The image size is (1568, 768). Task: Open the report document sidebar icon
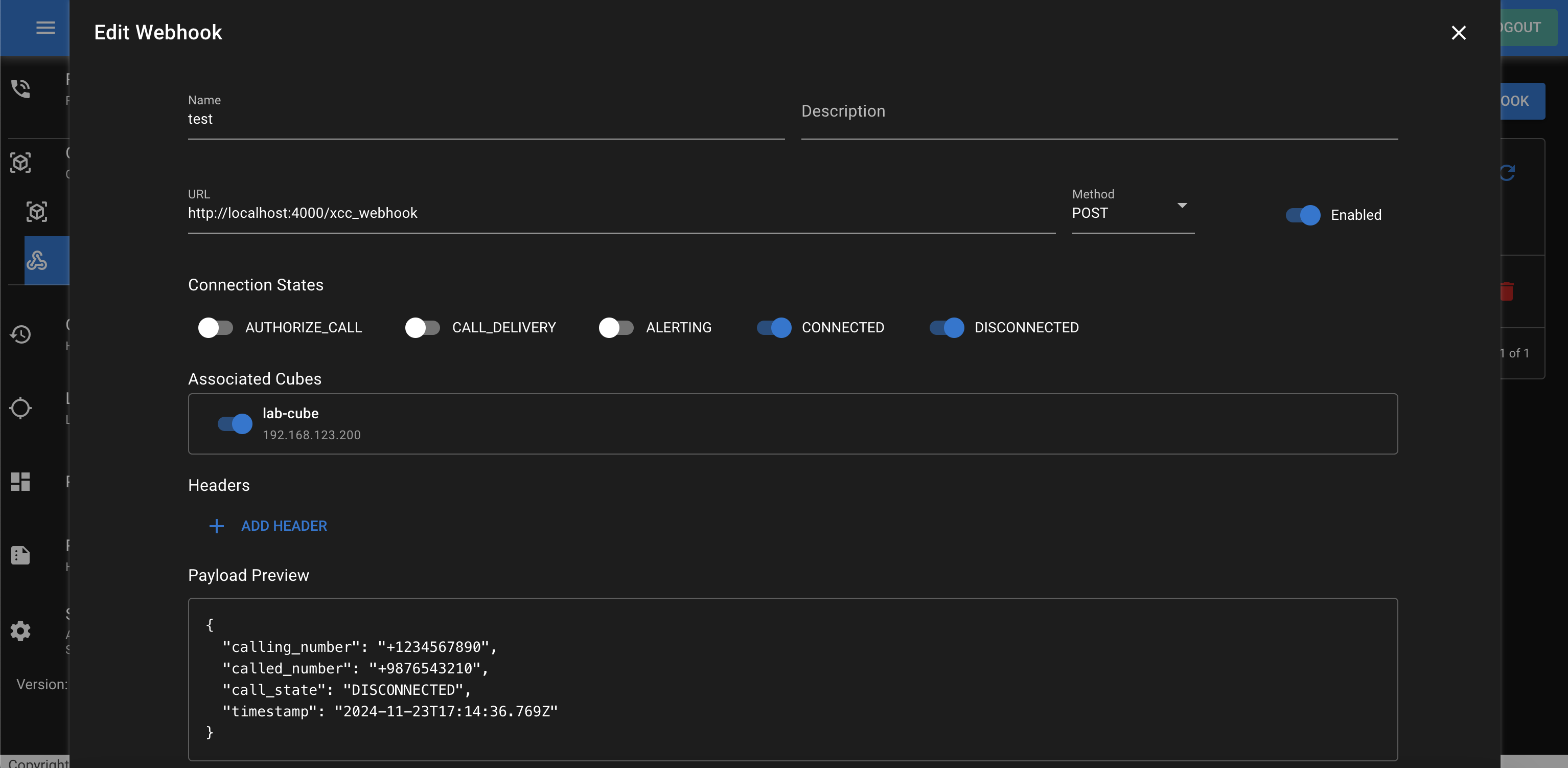coord(20,555)
